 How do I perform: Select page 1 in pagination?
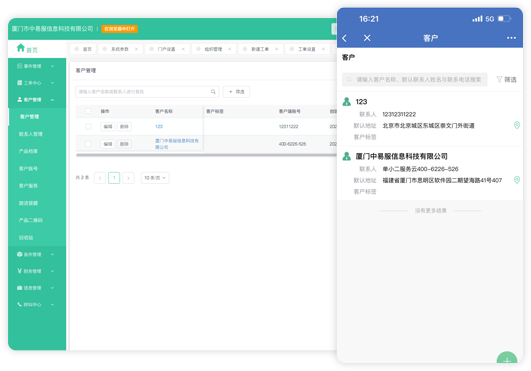pos(114,178)
